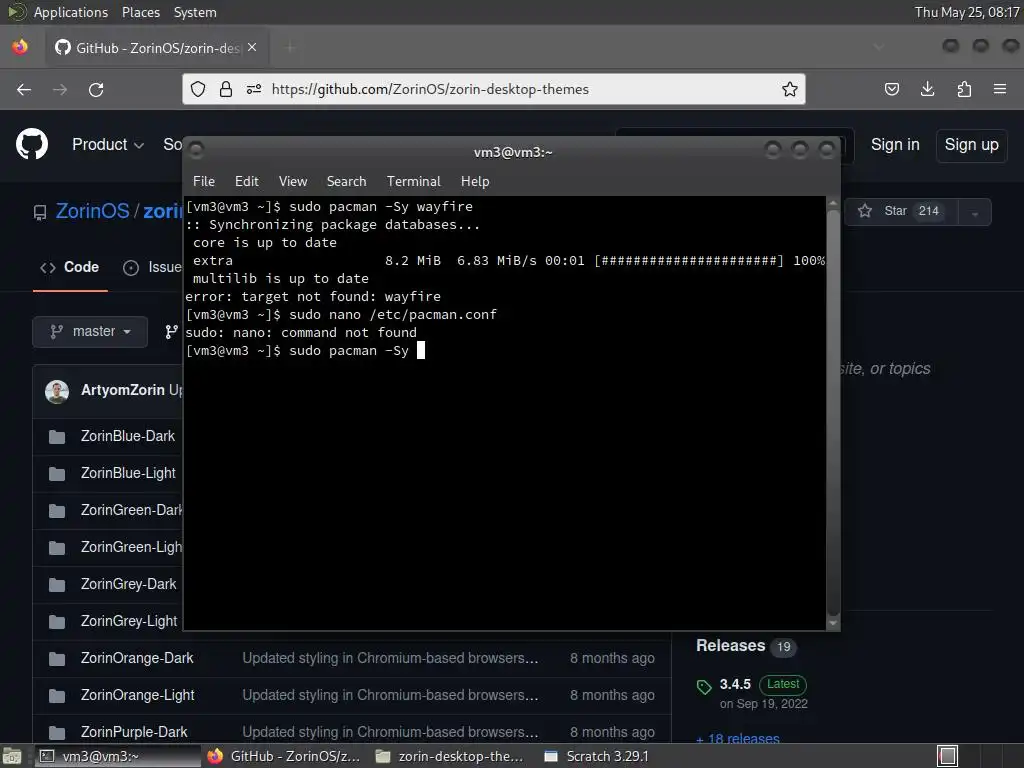Click the release tag icon beside 3.4.5

pyautogui.click(x=704, y=686)
